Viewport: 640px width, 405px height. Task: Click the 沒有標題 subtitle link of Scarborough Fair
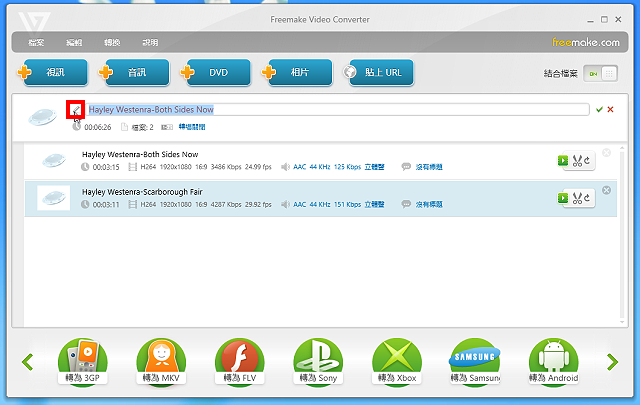[x=429, y=205]
